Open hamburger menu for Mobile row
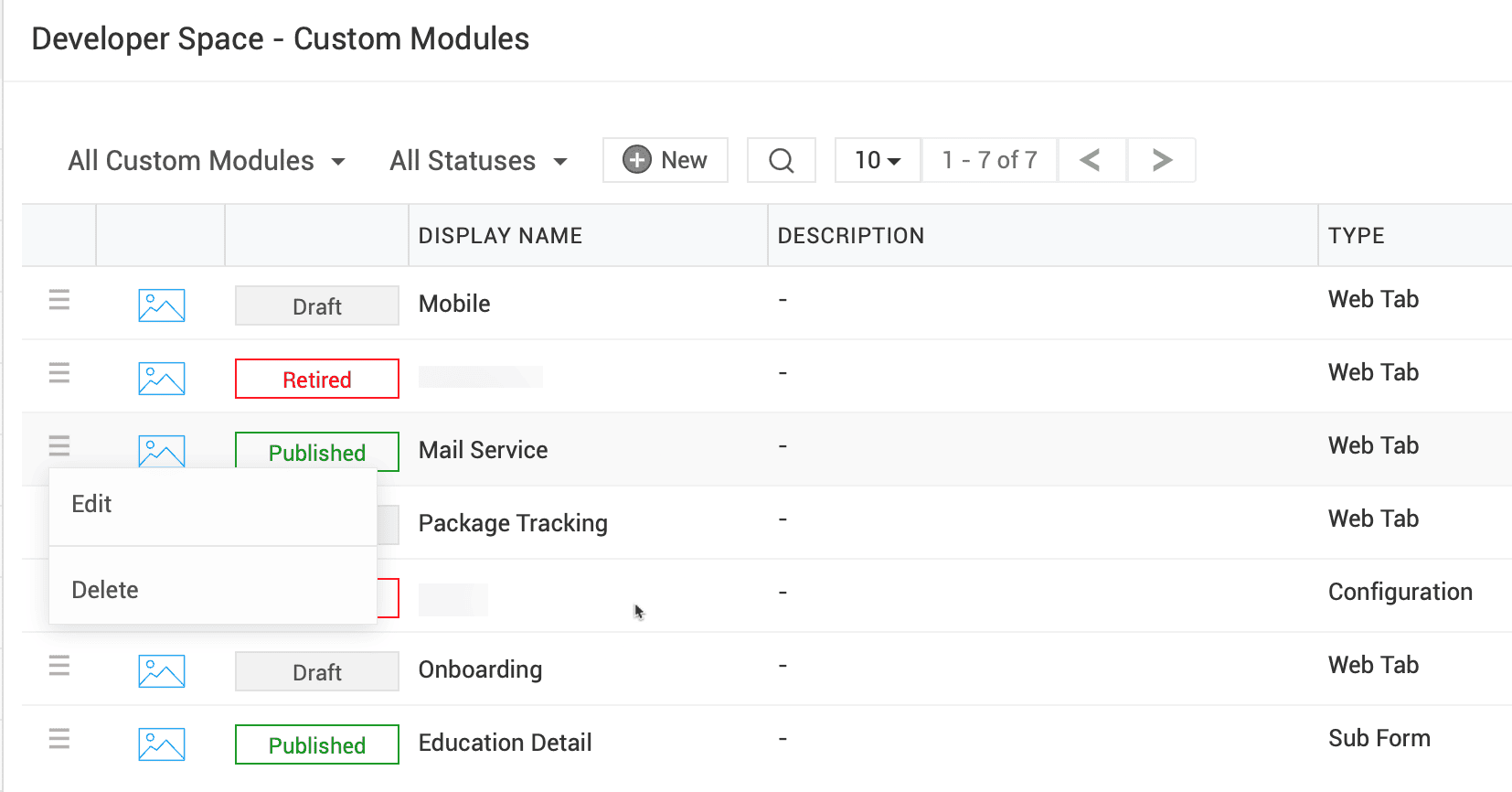Image resolution: width=1512 pixels, height=792 pixels. click(x=59, y=300)
